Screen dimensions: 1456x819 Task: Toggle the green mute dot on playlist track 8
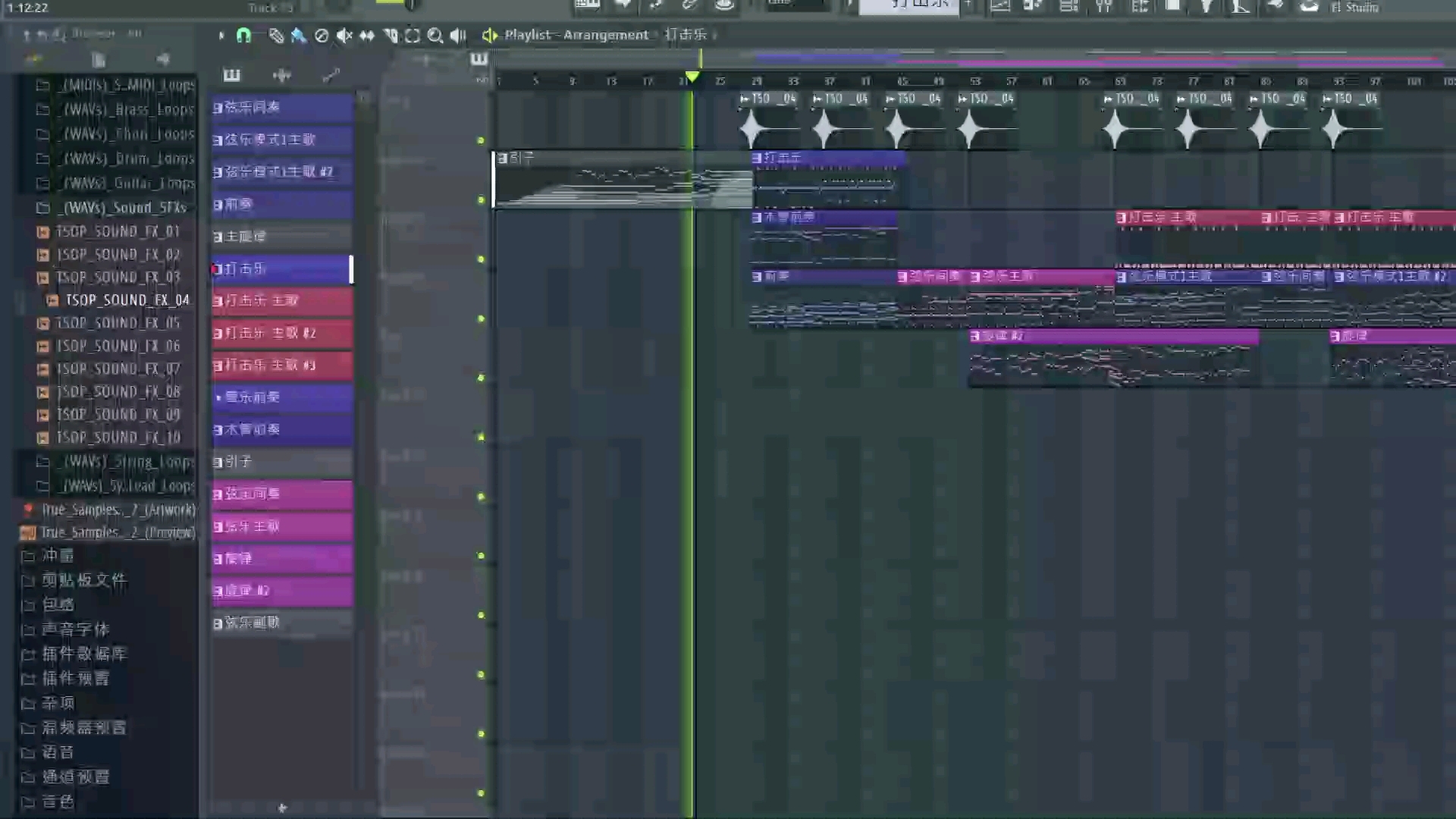click(481, 556)
